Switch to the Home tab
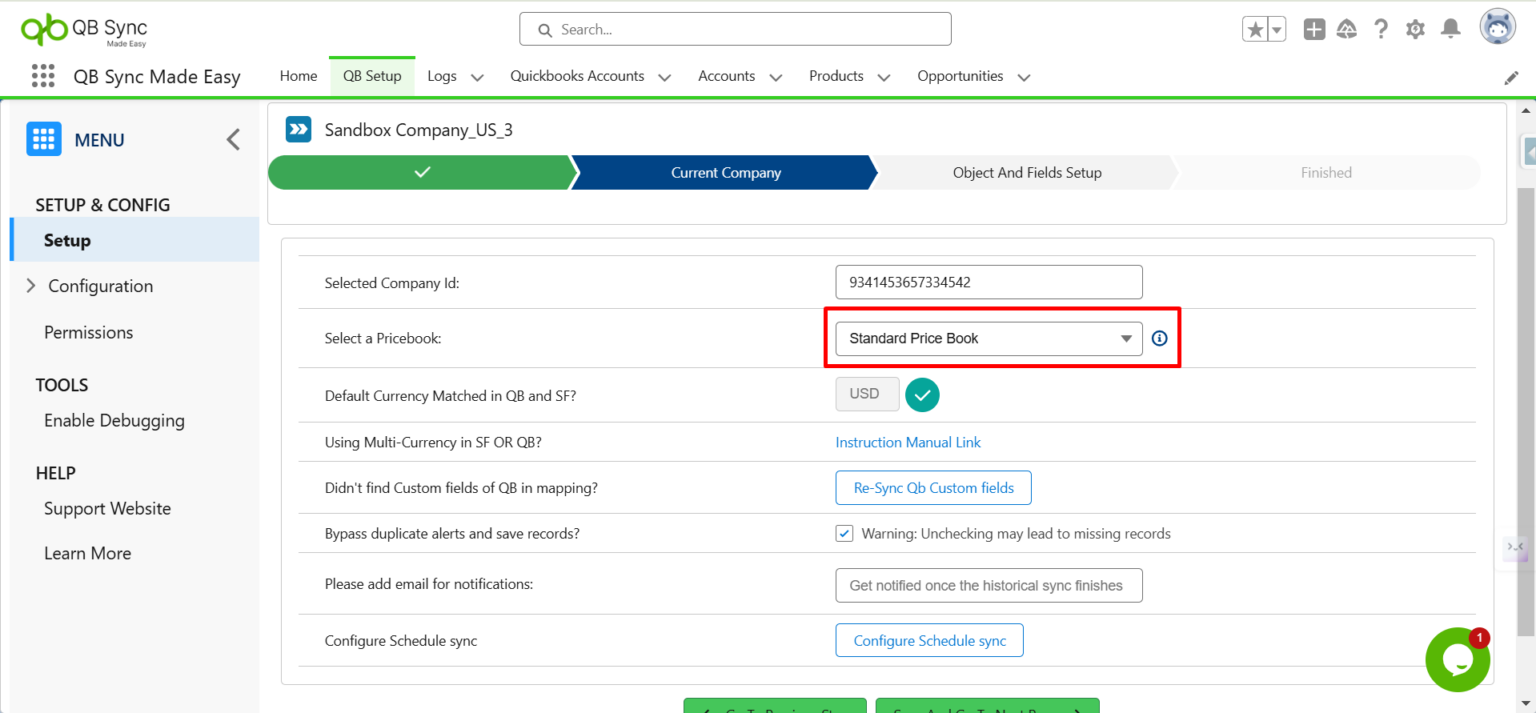The height and width of the screenshot is (713, 1536). [x=298, y=76]
